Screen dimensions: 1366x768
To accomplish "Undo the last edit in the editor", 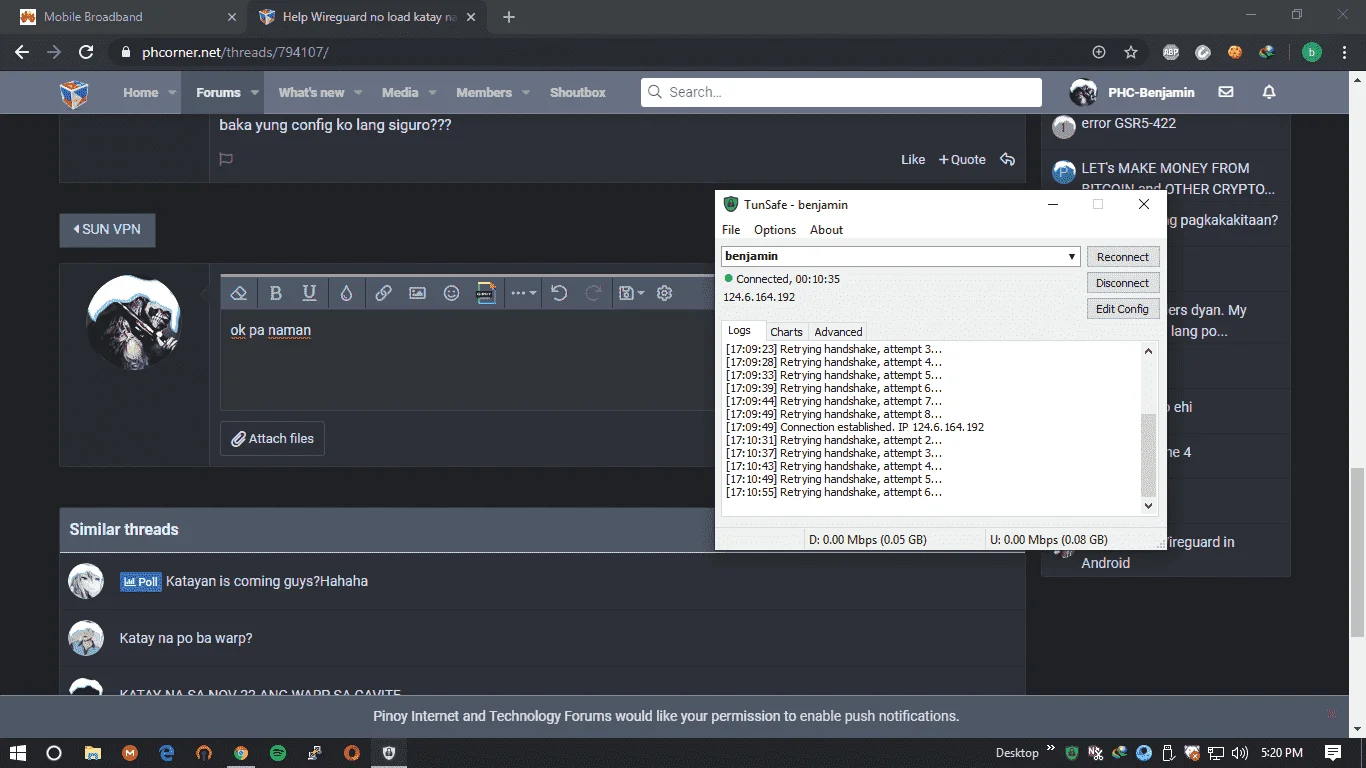I will tap(559, 293).
